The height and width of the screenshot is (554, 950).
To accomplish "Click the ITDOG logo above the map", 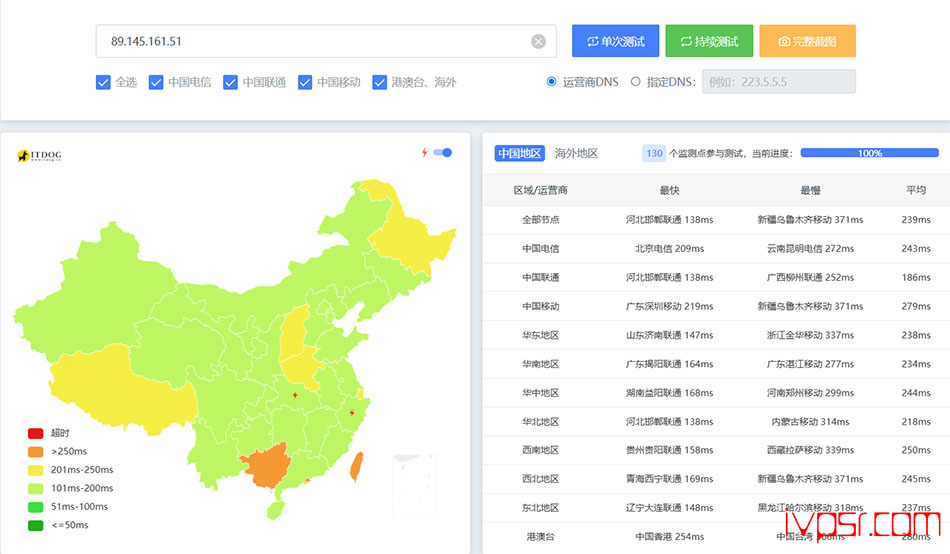I will pos(39,156).
